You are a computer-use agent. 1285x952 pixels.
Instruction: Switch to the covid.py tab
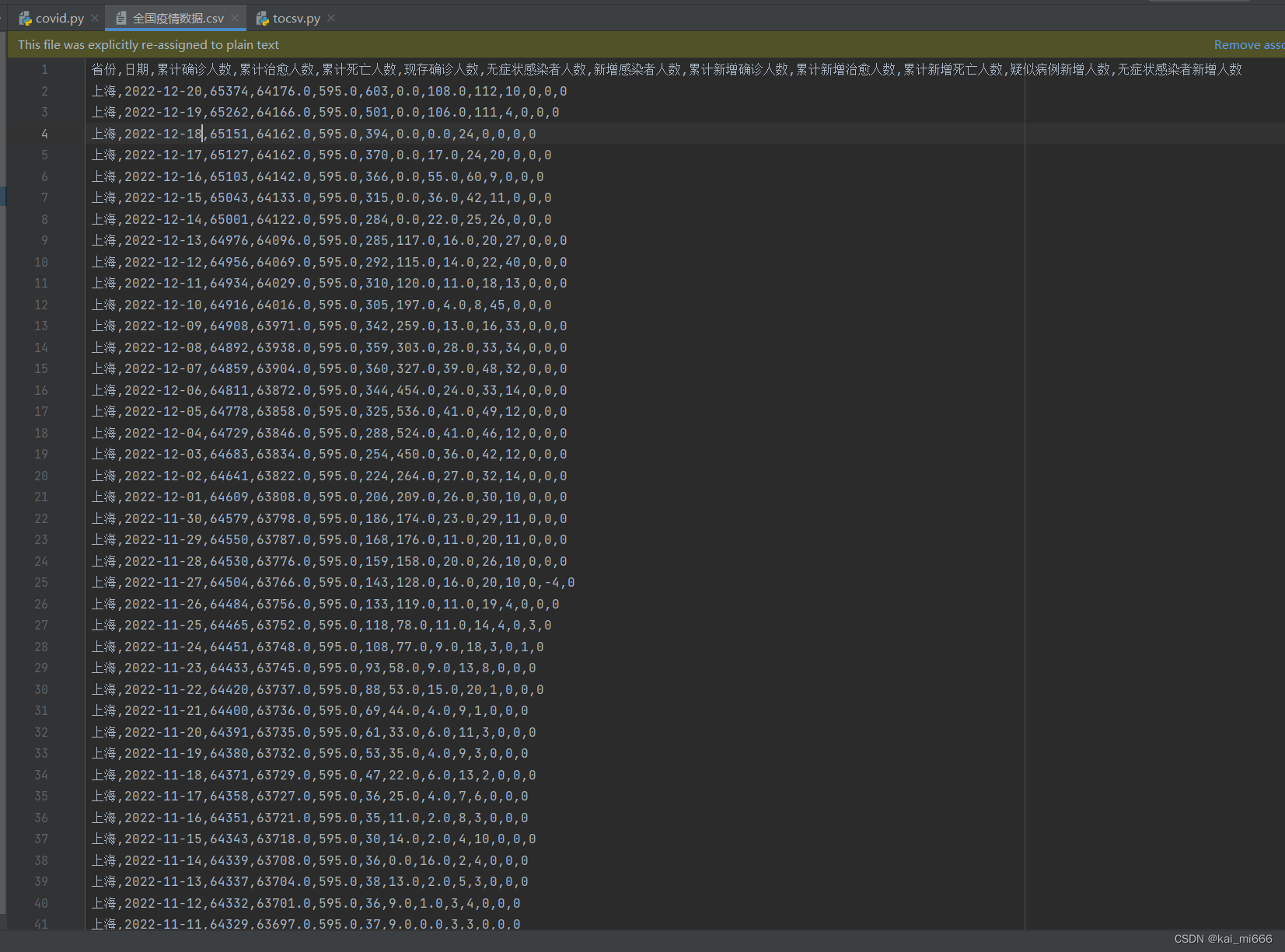click(x=59, y=18)
